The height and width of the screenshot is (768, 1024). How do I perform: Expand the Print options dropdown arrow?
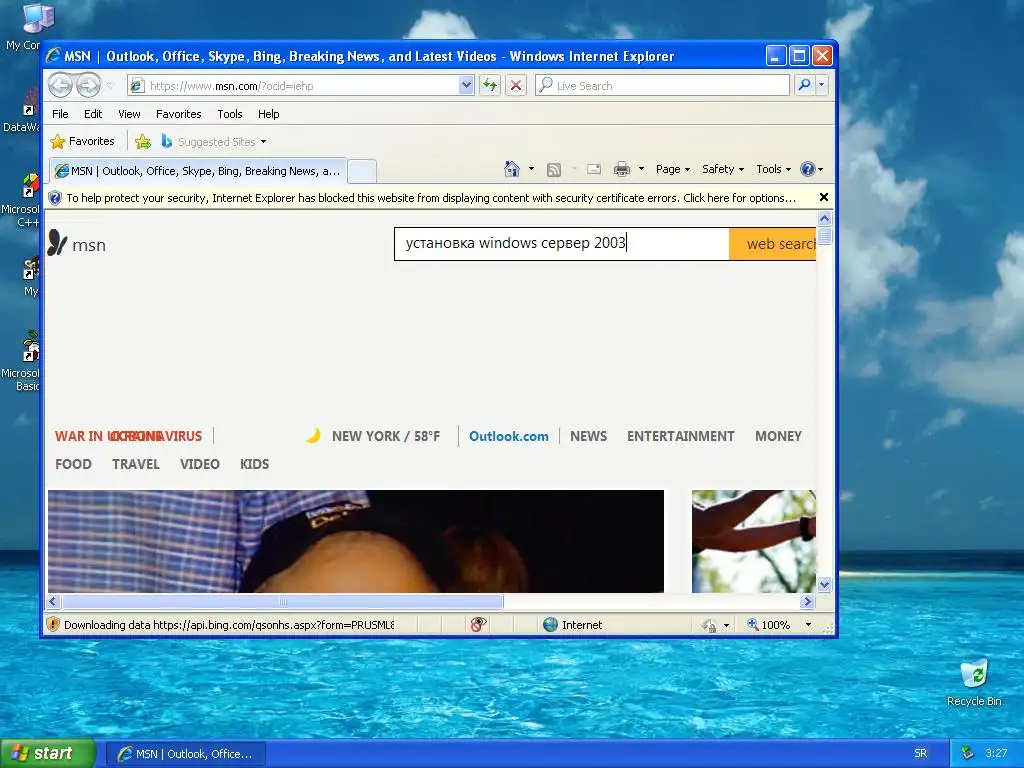tap(641, 169)
